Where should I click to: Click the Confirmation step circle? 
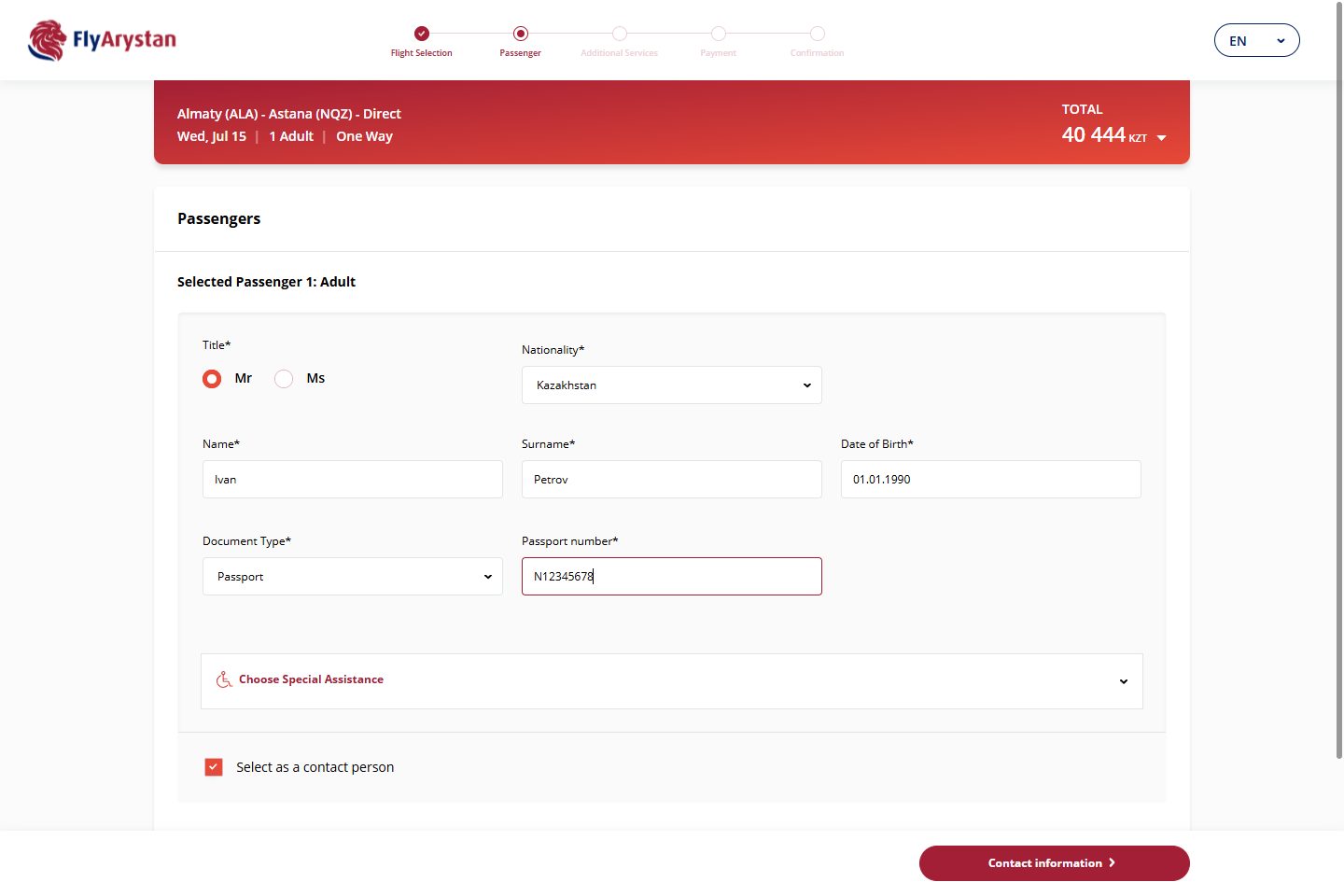(x=818, y=34)
